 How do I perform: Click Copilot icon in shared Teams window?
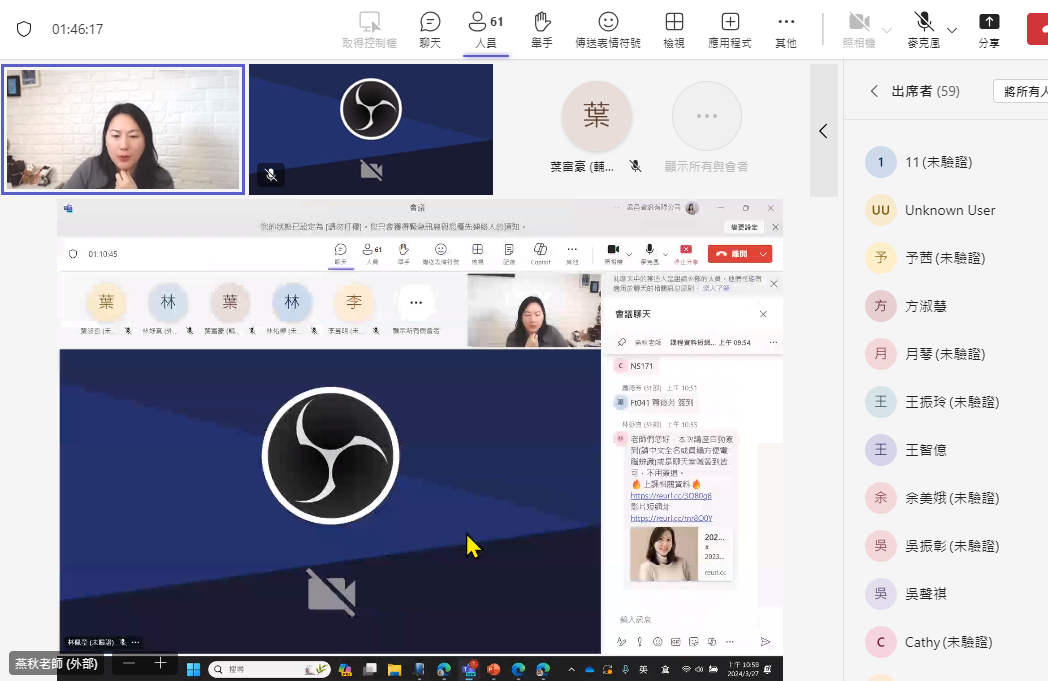540,253
